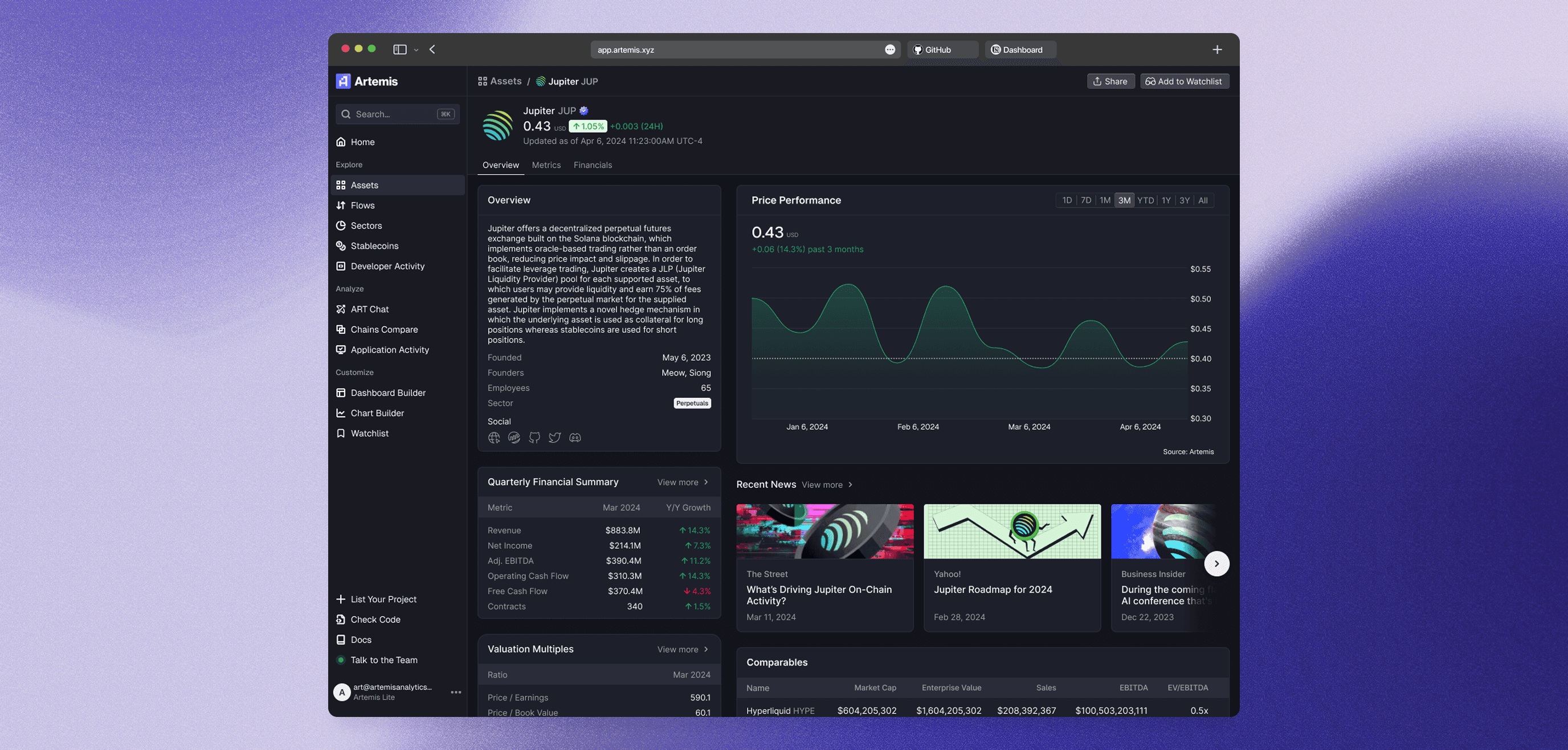
Task: Open the Dashboard Builder
Action: 388,393
